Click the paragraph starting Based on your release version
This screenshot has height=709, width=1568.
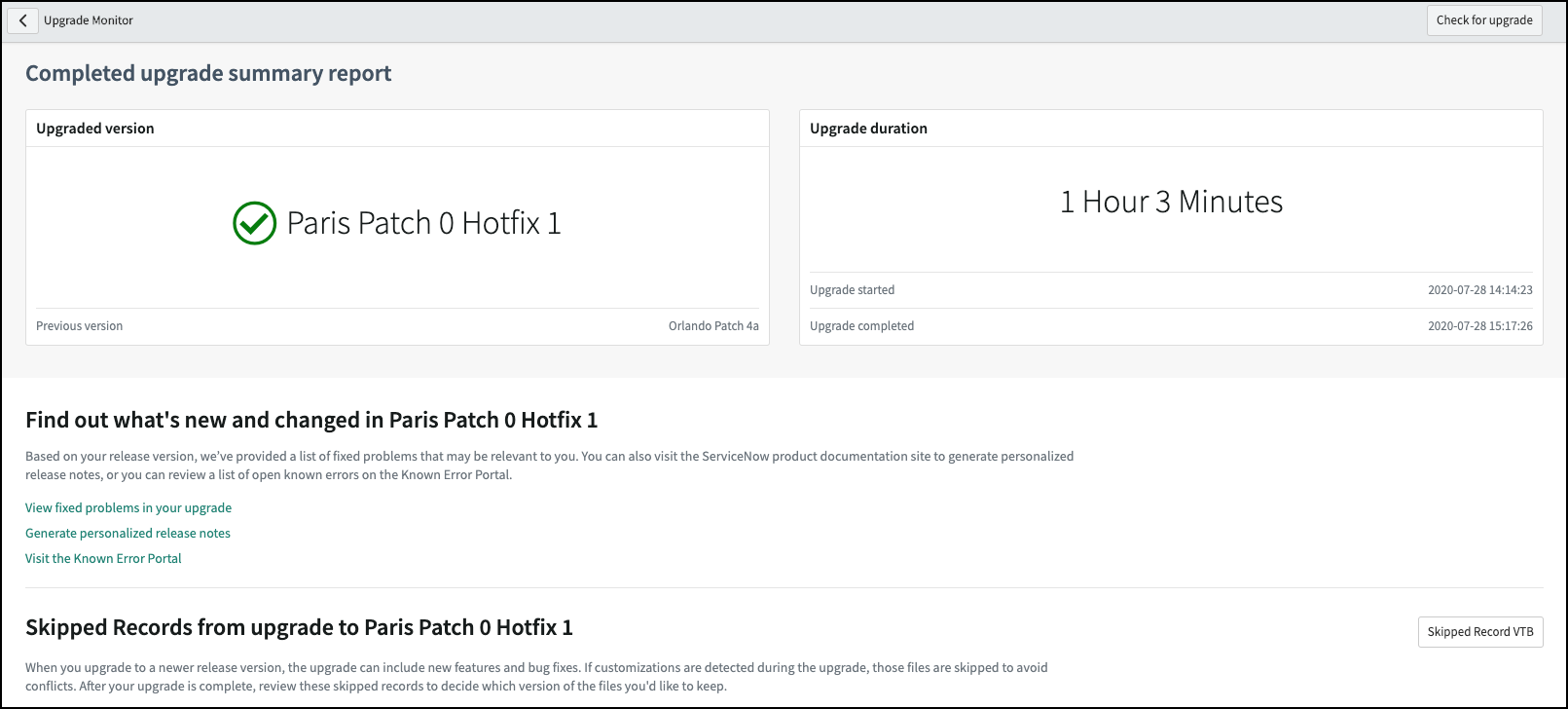[x=550, y=466]
